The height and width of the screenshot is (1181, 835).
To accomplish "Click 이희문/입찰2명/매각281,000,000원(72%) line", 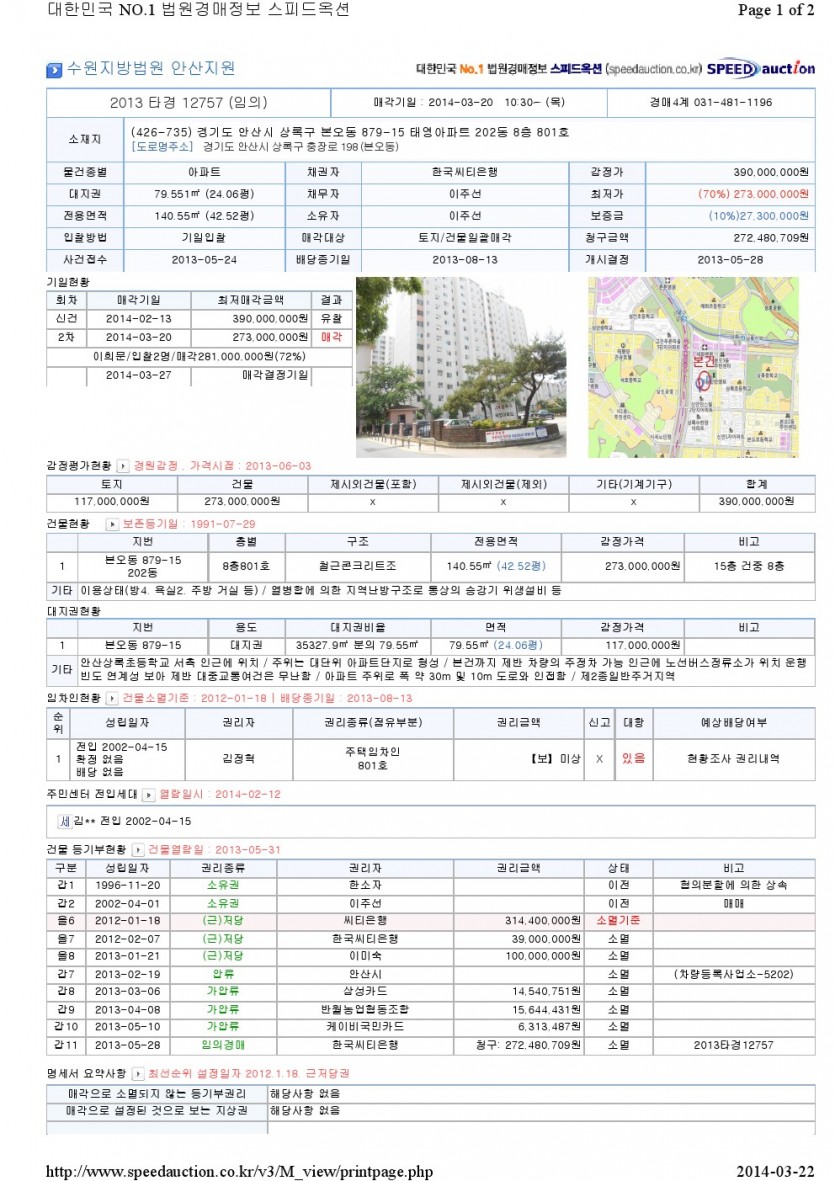I will pyautogui.click(x=199, y=356).
